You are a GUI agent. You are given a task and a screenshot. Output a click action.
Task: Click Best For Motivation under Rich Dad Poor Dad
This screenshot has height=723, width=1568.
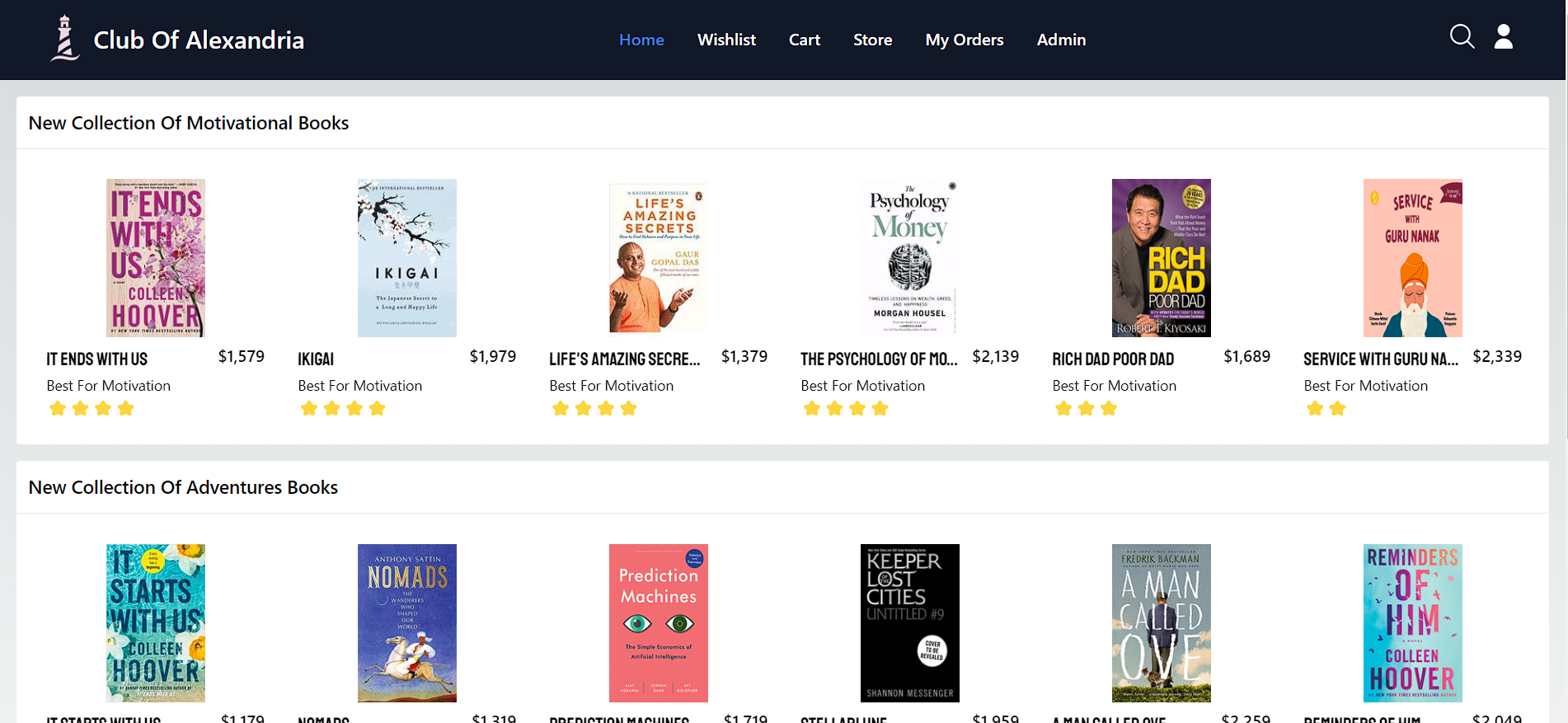(1115, 386)
